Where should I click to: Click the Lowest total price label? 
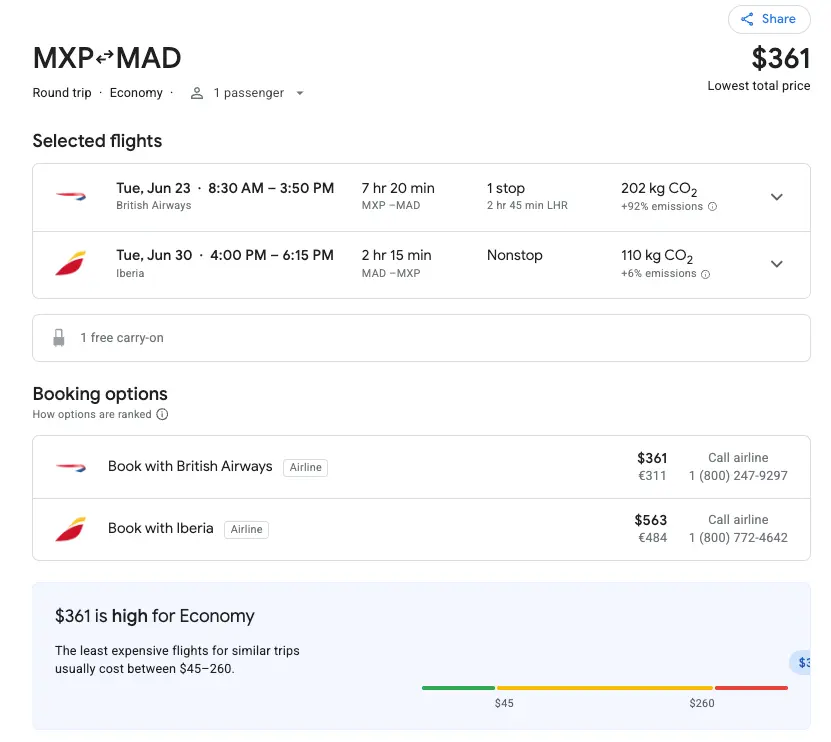point(758,86)
